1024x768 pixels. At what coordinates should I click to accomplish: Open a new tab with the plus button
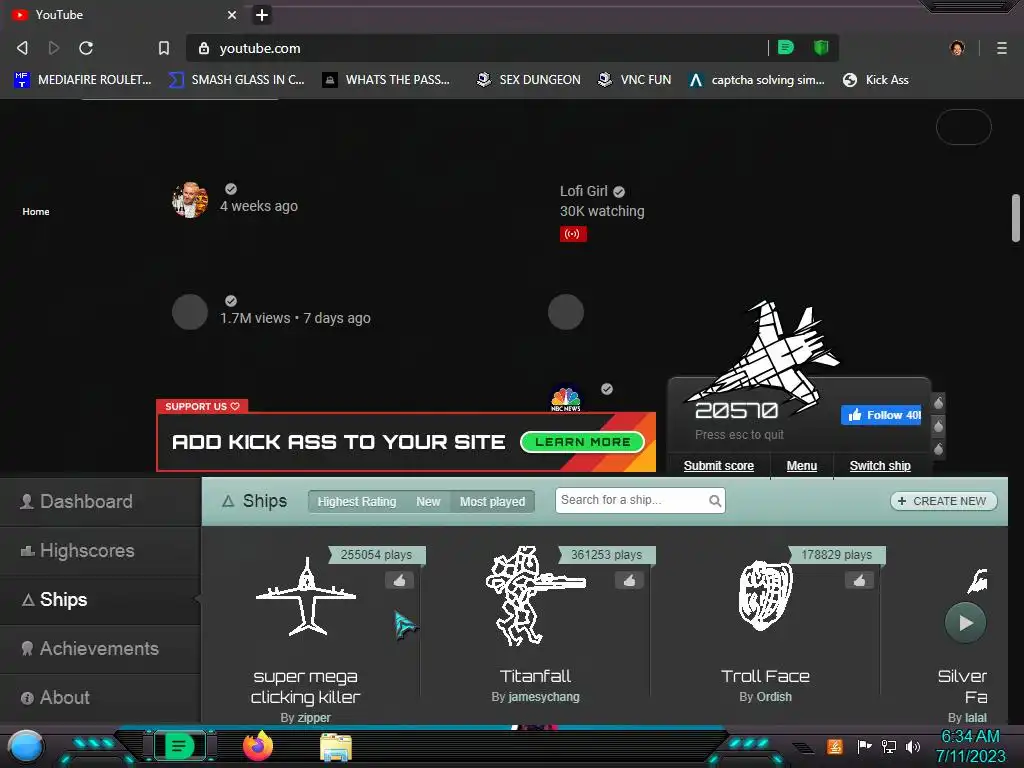coord(262,14)
